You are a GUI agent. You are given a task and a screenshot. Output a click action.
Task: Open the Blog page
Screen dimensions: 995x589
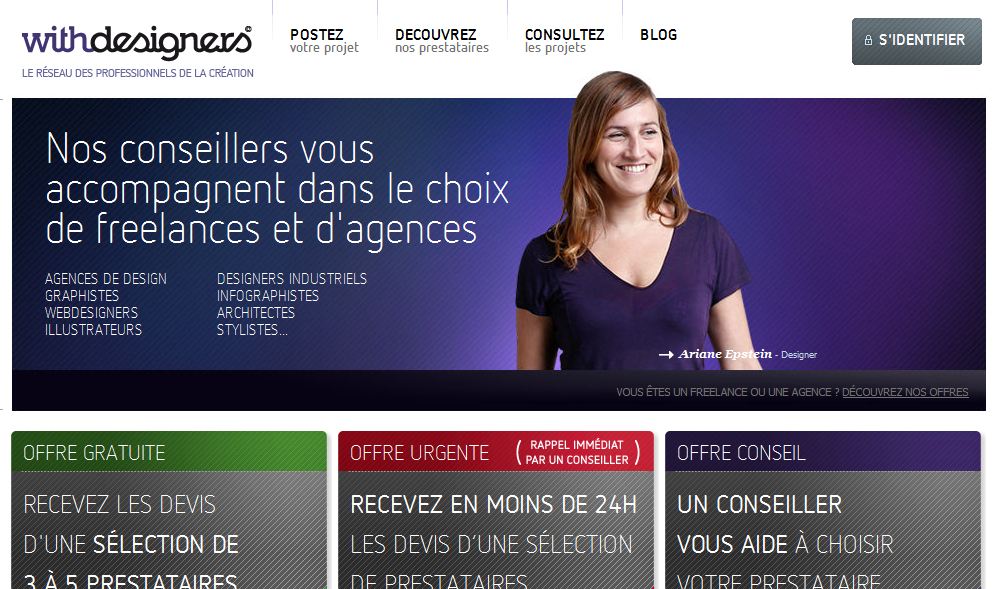point(658,35)
